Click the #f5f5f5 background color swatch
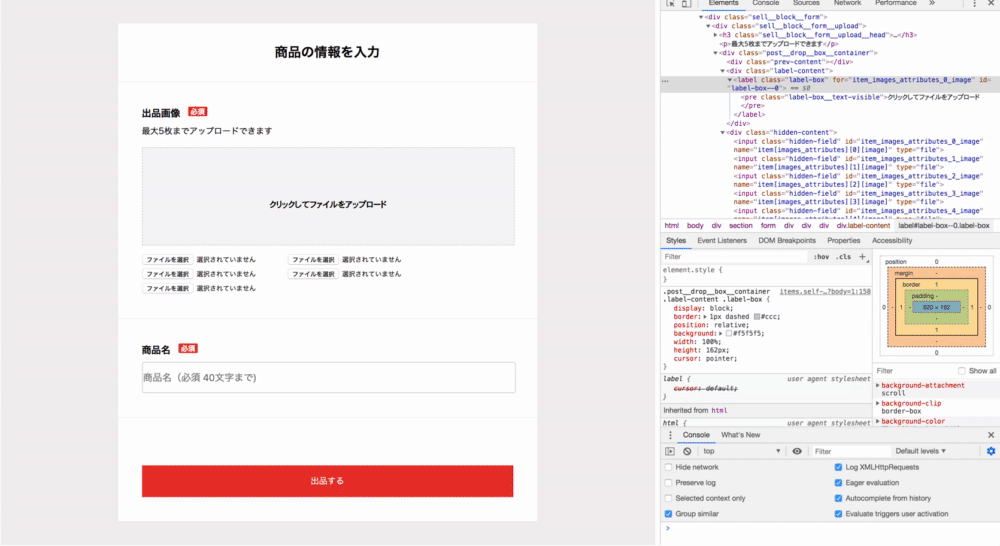Image resolution: width=1000 pixels, height=546 pixels. pos(729,334)
